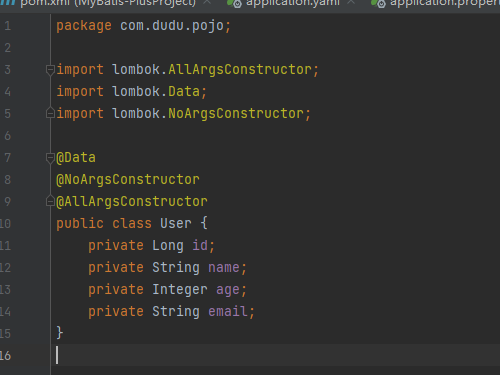
Task: Close the pom.xml editor tab
Action: pyautogui.click(x=207, y=3)
